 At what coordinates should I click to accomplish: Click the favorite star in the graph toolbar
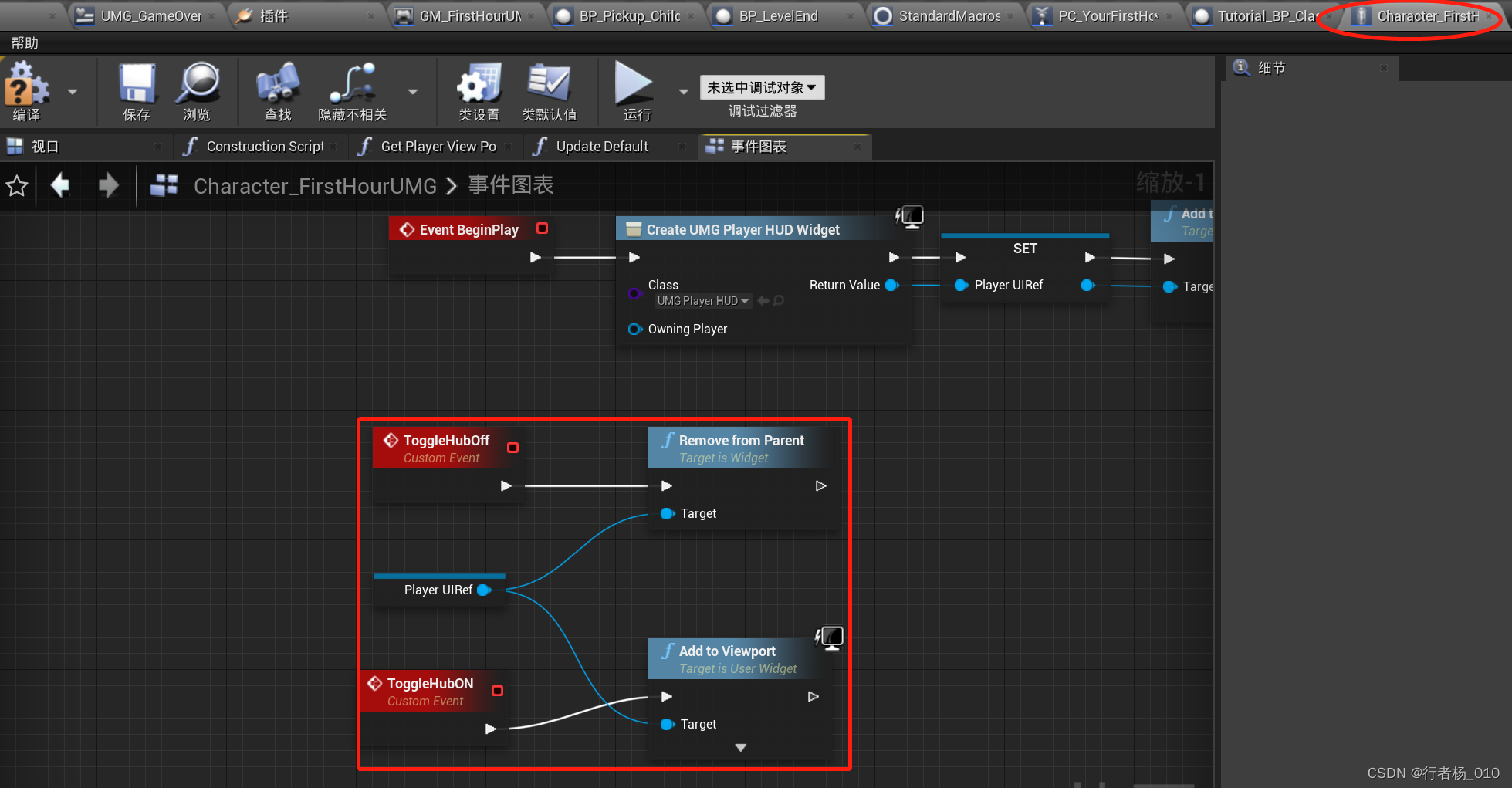(x=16, y=185)
